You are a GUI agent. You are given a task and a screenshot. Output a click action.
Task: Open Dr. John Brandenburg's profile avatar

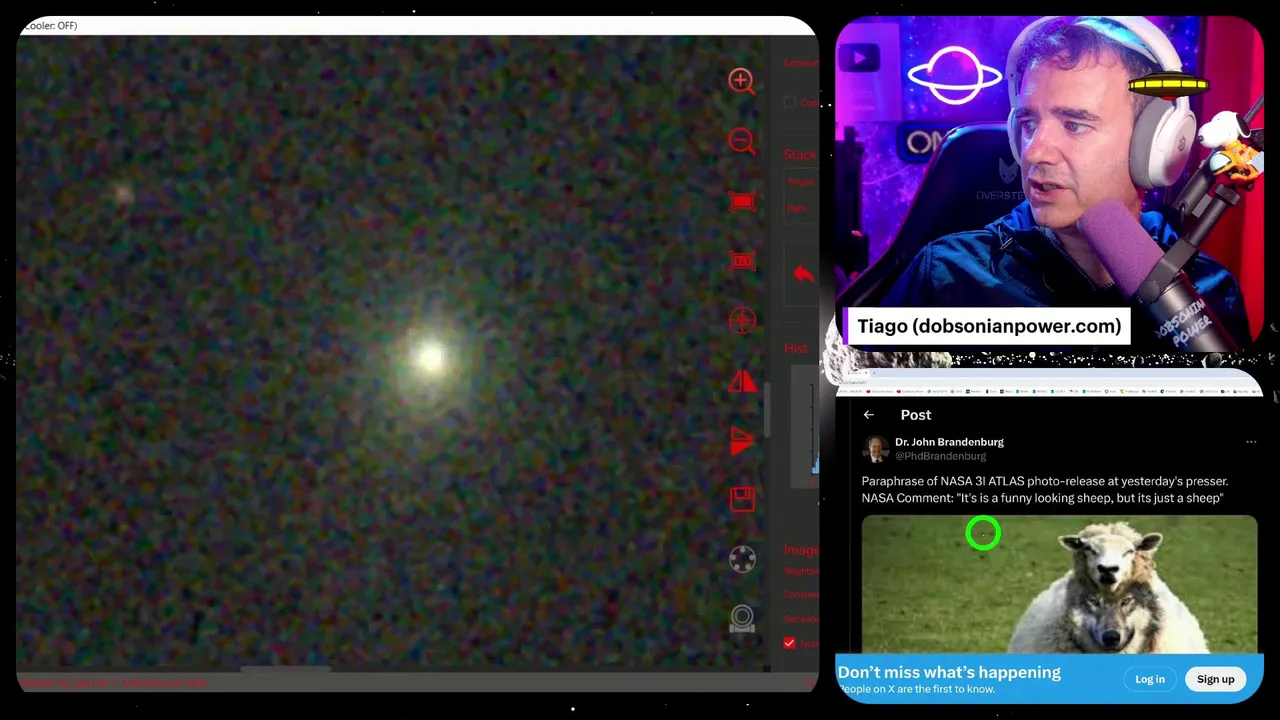[x=876, y=449]
